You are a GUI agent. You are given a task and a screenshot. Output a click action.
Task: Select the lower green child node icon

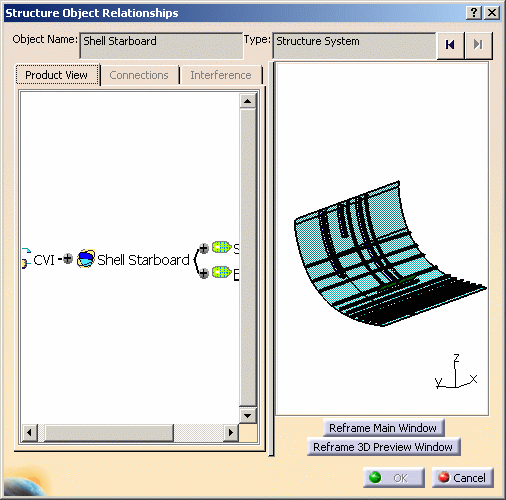pos(222,272)
